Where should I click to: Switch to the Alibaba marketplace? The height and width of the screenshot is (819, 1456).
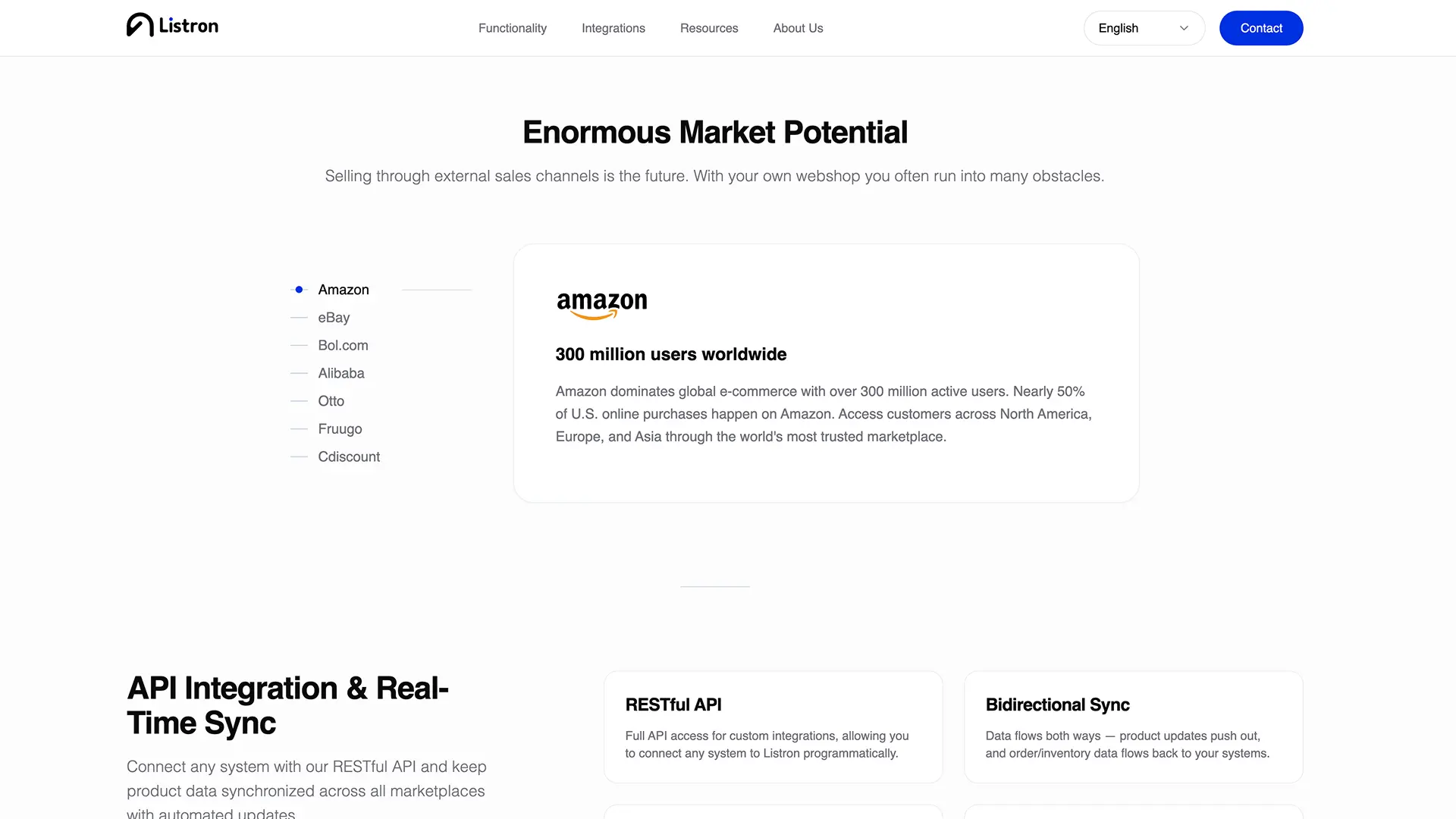tap(340, 372)
